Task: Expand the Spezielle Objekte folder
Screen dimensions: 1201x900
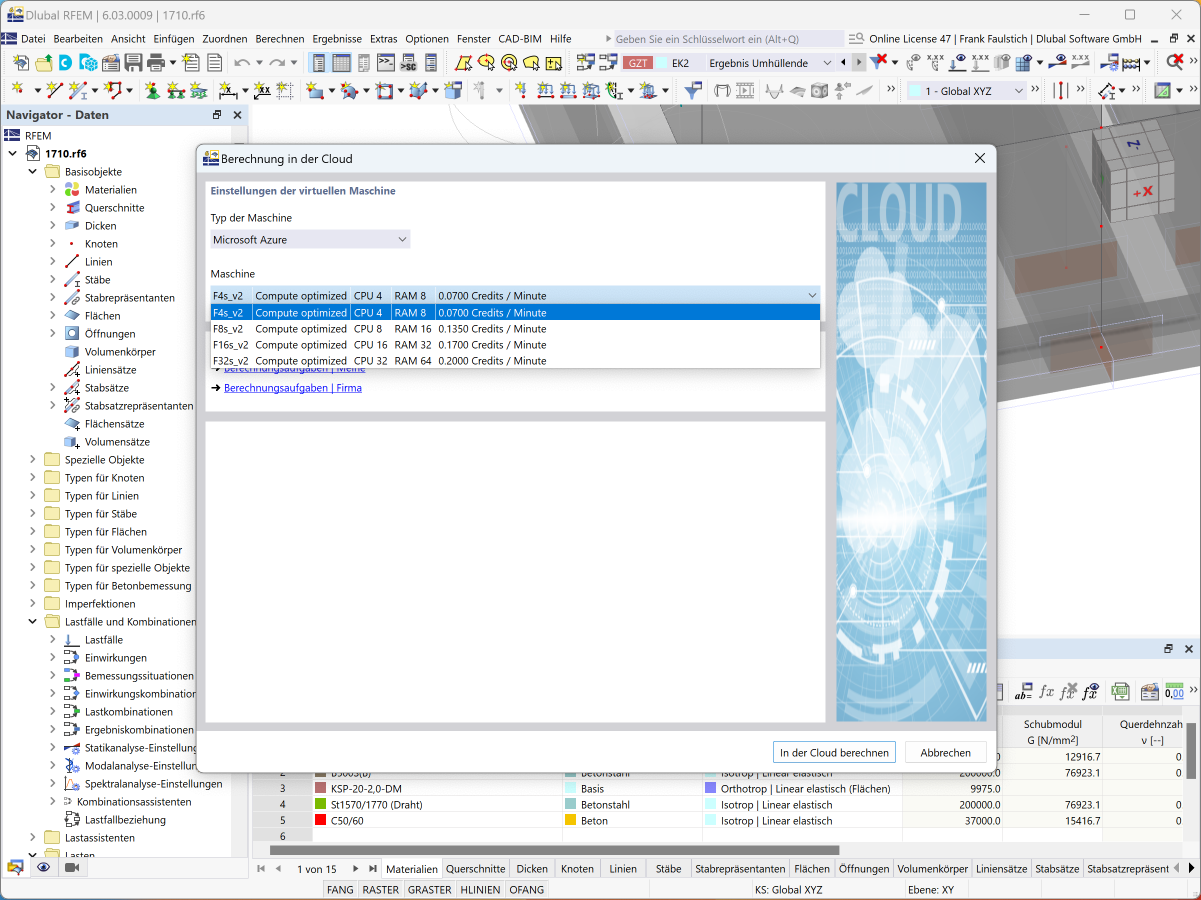Action: click(33, 459)
